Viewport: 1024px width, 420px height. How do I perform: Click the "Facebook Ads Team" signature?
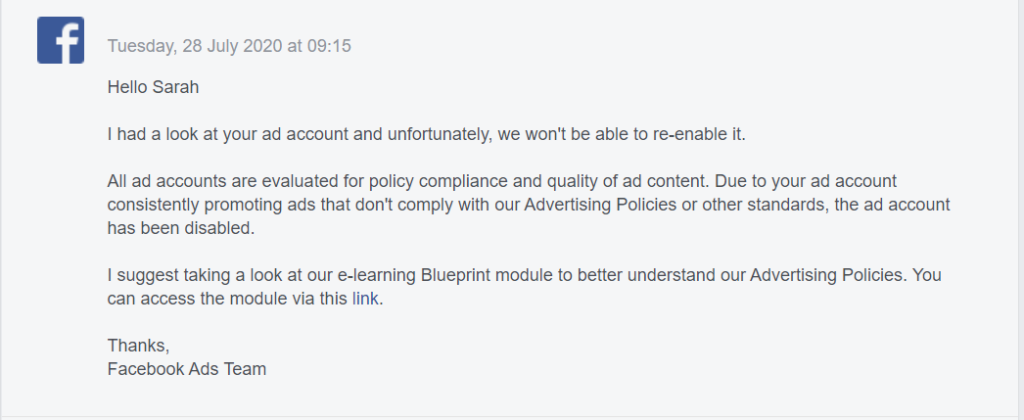[186, 369]
